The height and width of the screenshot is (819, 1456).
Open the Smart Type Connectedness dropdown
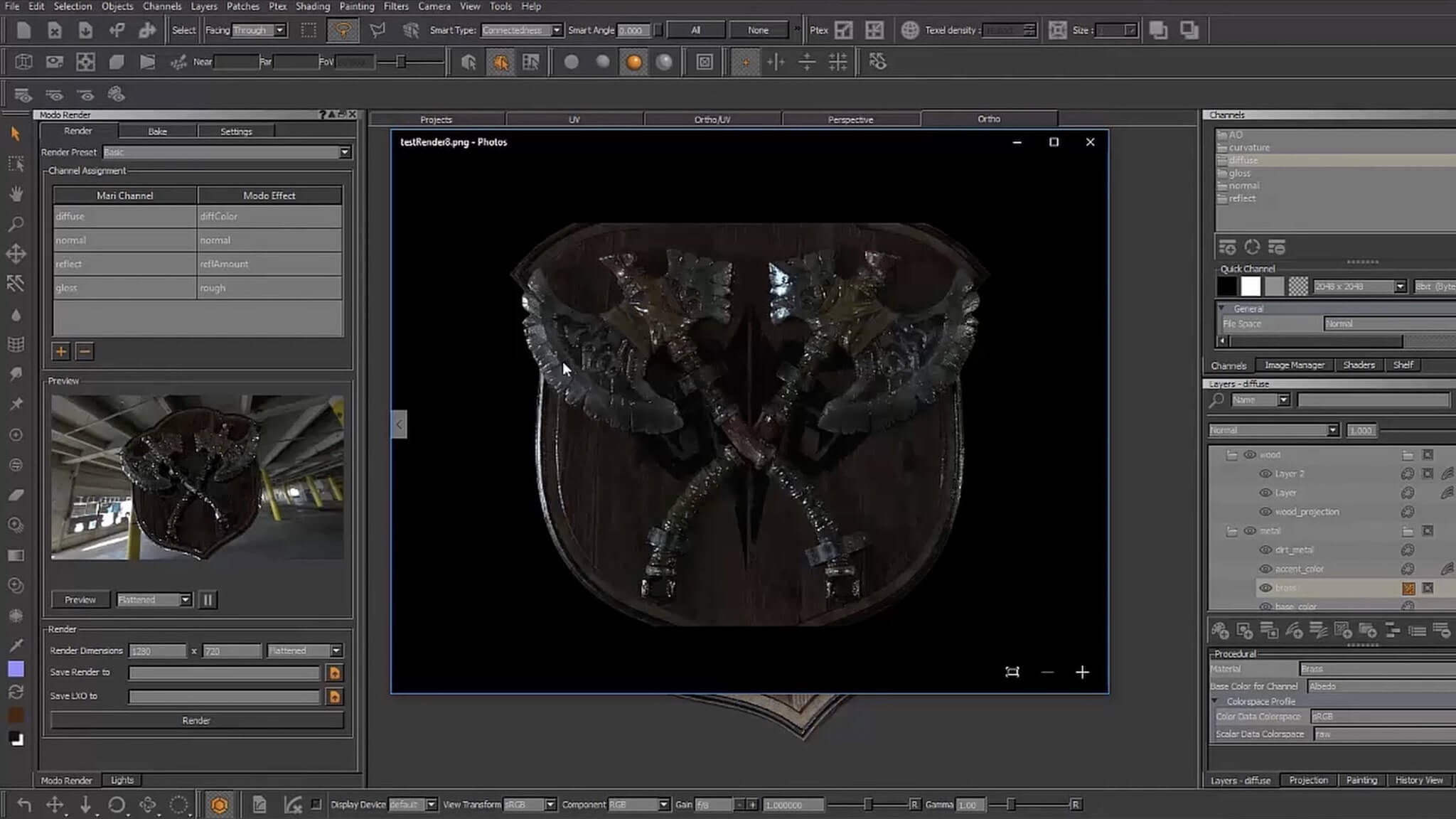(557, 31)
